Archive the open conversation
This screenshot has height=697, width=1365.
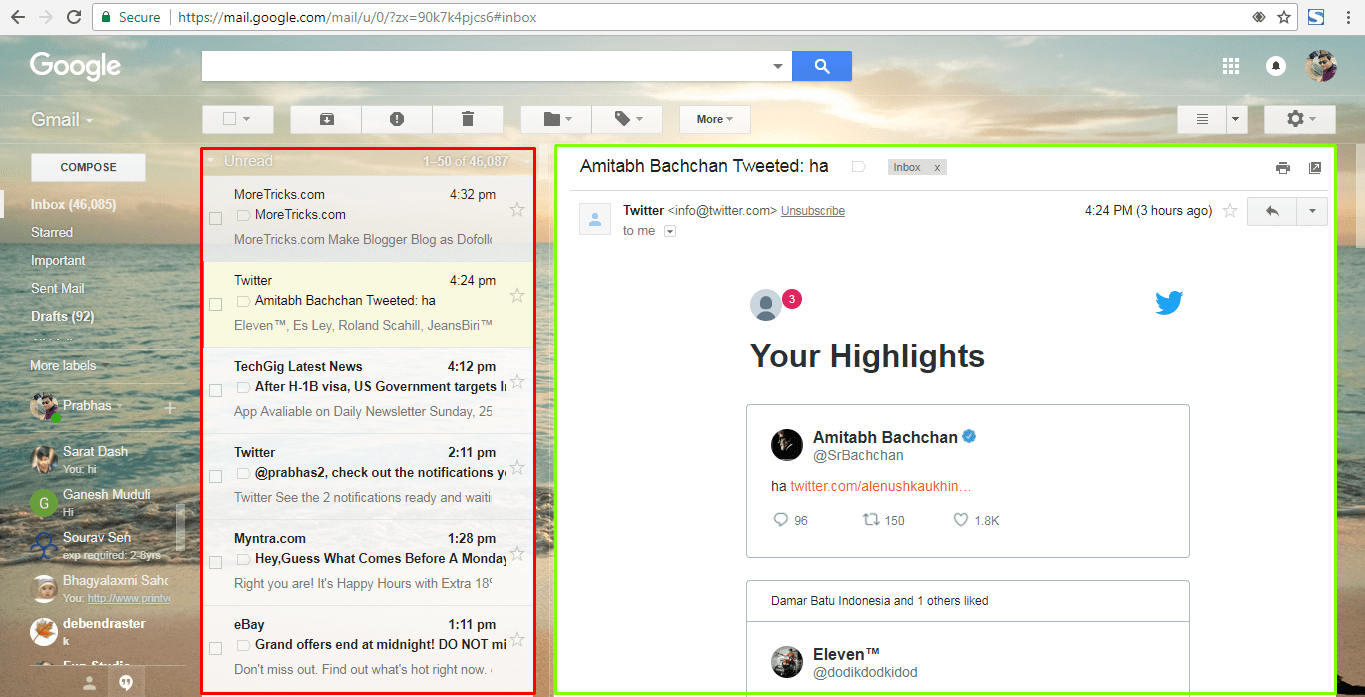pos(324,119)
